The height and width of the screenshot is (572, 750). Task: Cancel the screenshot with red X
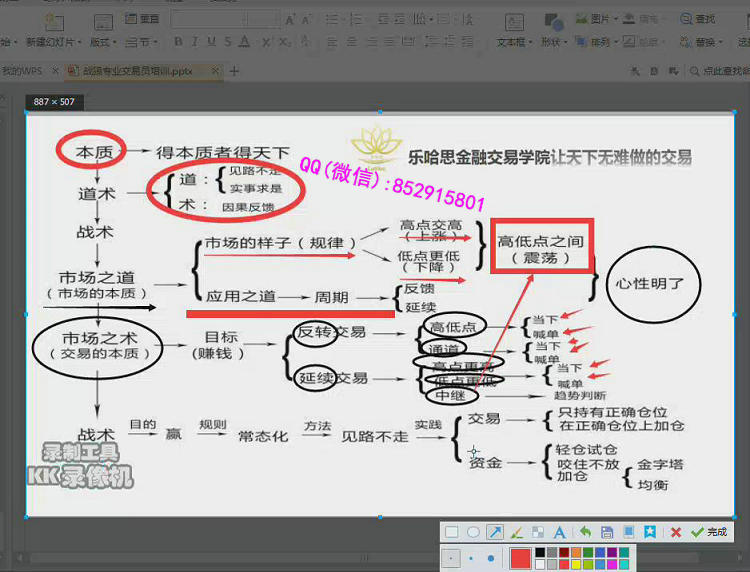click(676, 532)
